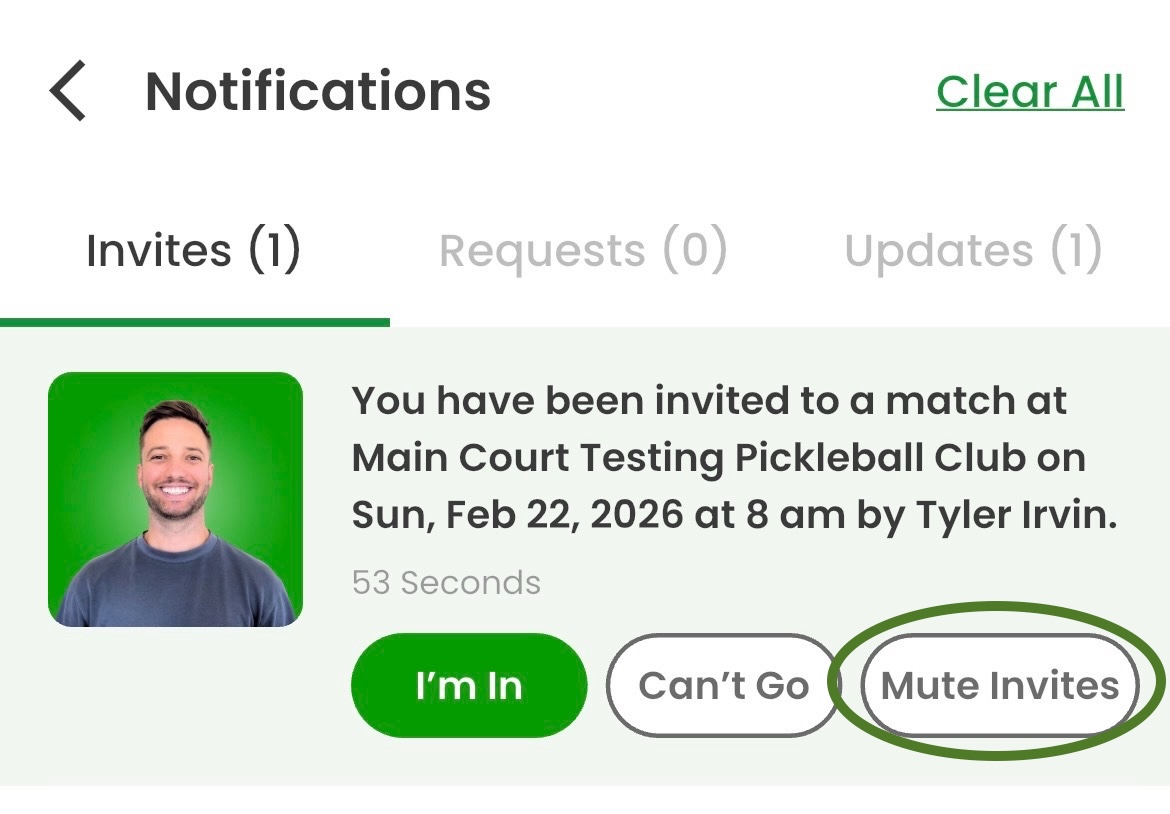
Task: Click the blank white area below the invitation card
Action: [585, 800]
